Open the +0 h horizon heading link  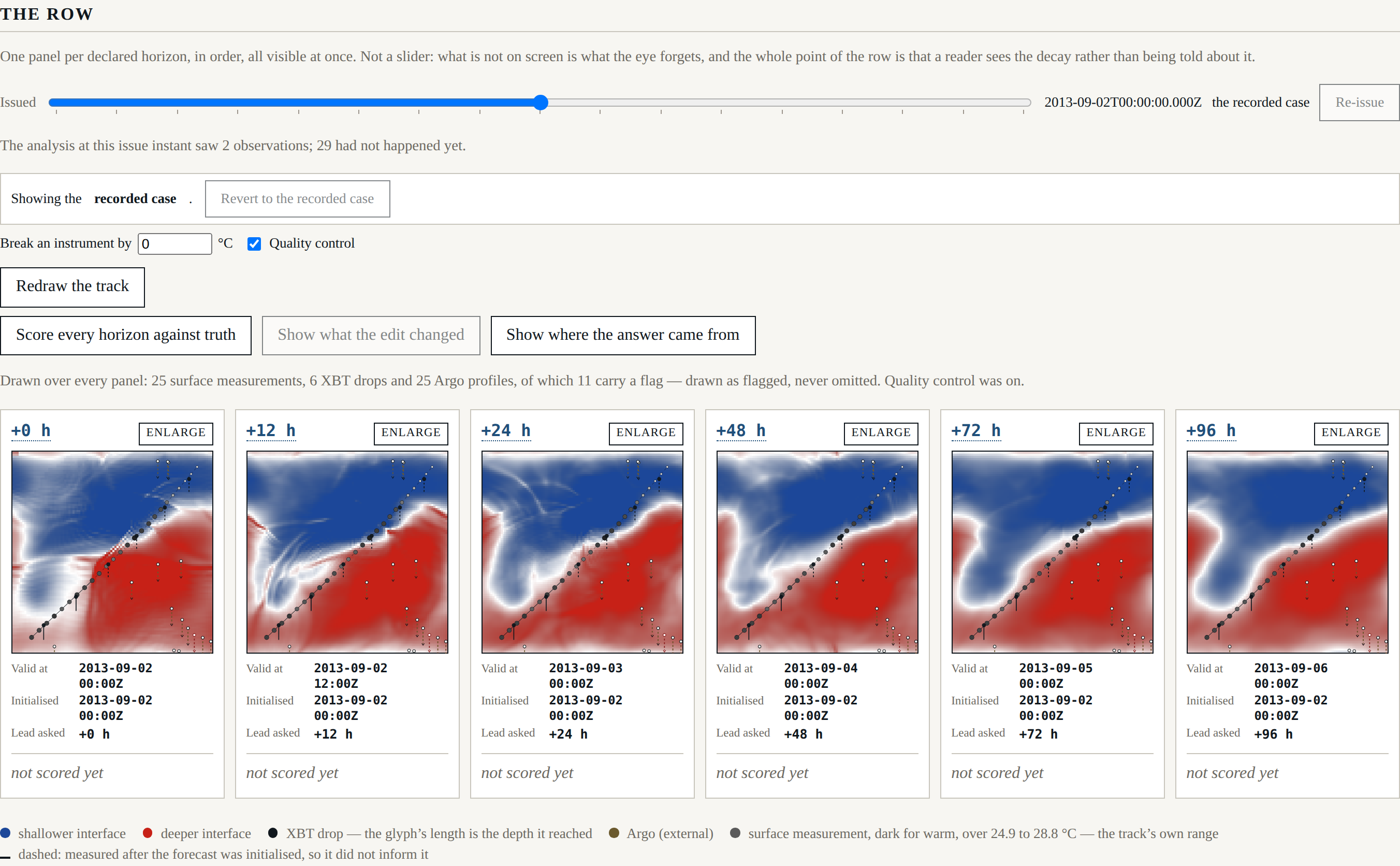click(x=31, y=431)
